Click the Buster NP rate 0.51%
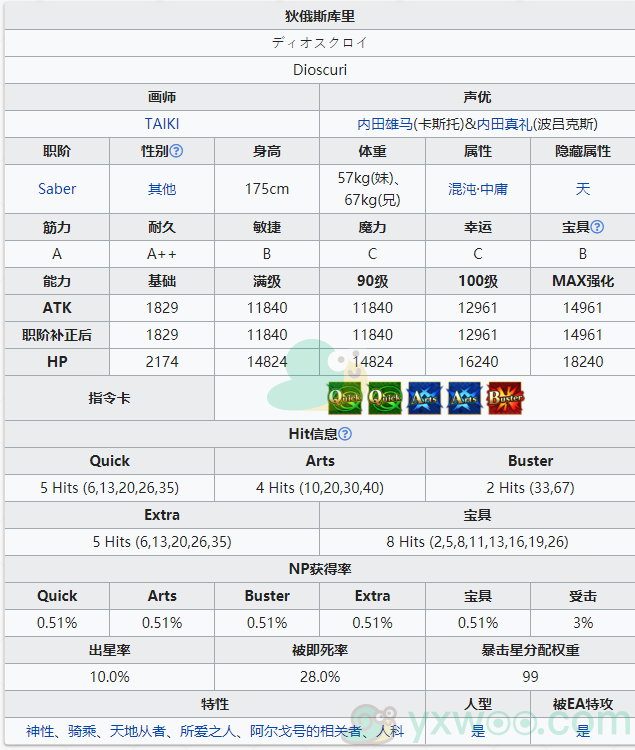 click(267, 623)
